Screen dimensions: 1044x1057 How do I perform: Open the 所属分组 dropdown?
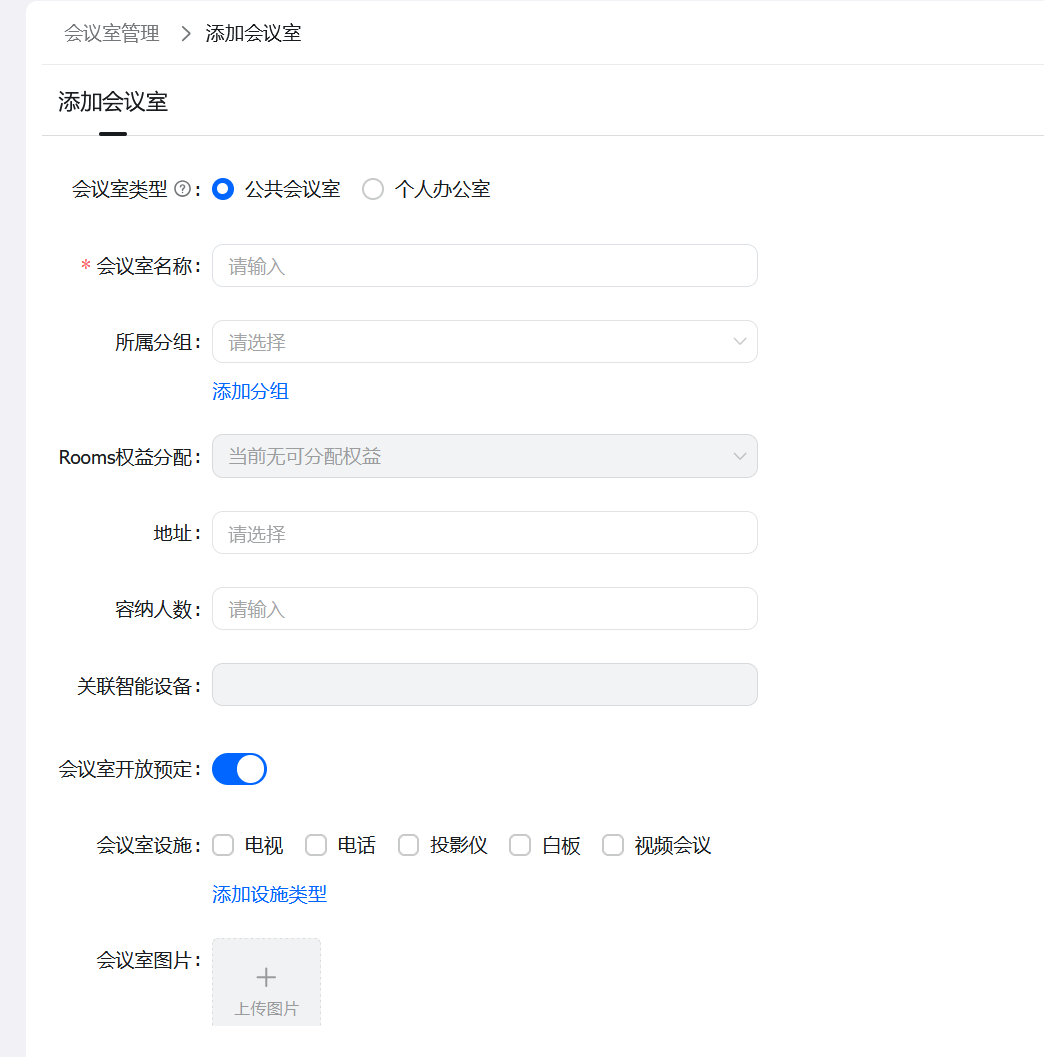484,342
